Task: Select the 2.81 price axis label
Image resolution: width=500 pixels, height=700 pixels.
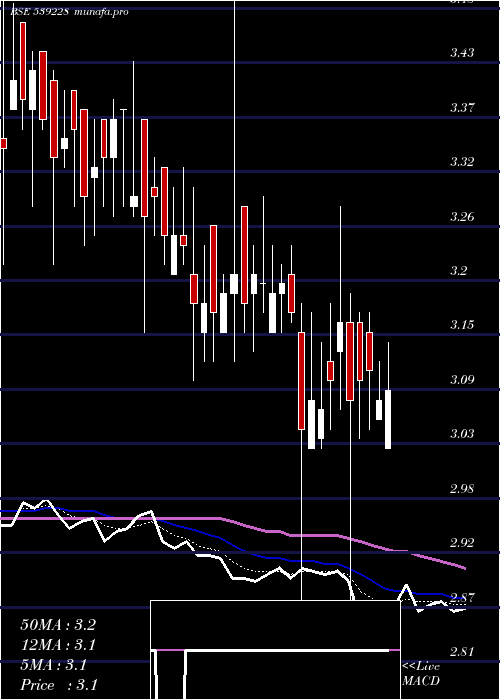Action: (462, 652)
